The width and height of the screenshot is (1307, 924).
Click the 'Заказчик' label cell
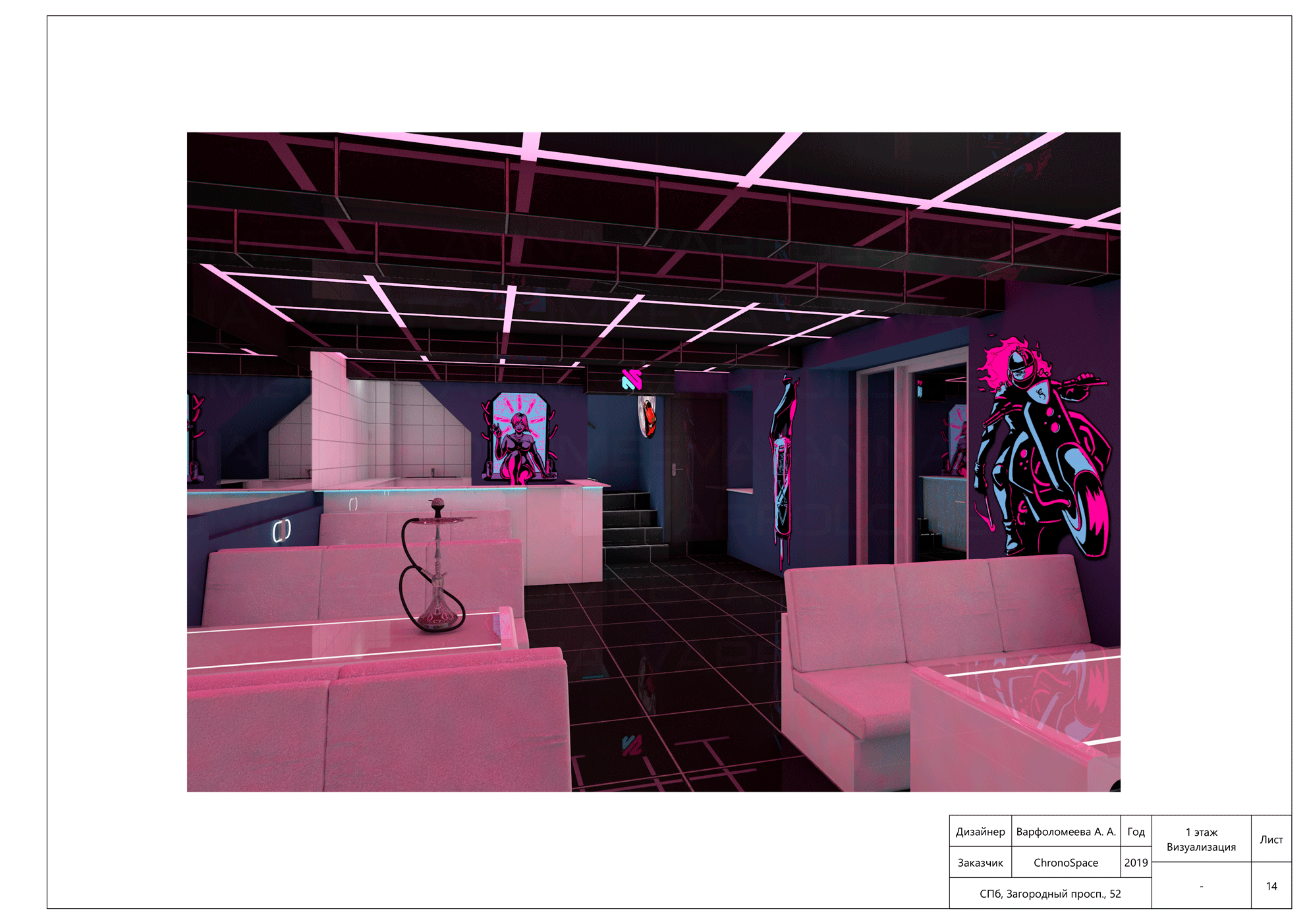pos(980,862)
